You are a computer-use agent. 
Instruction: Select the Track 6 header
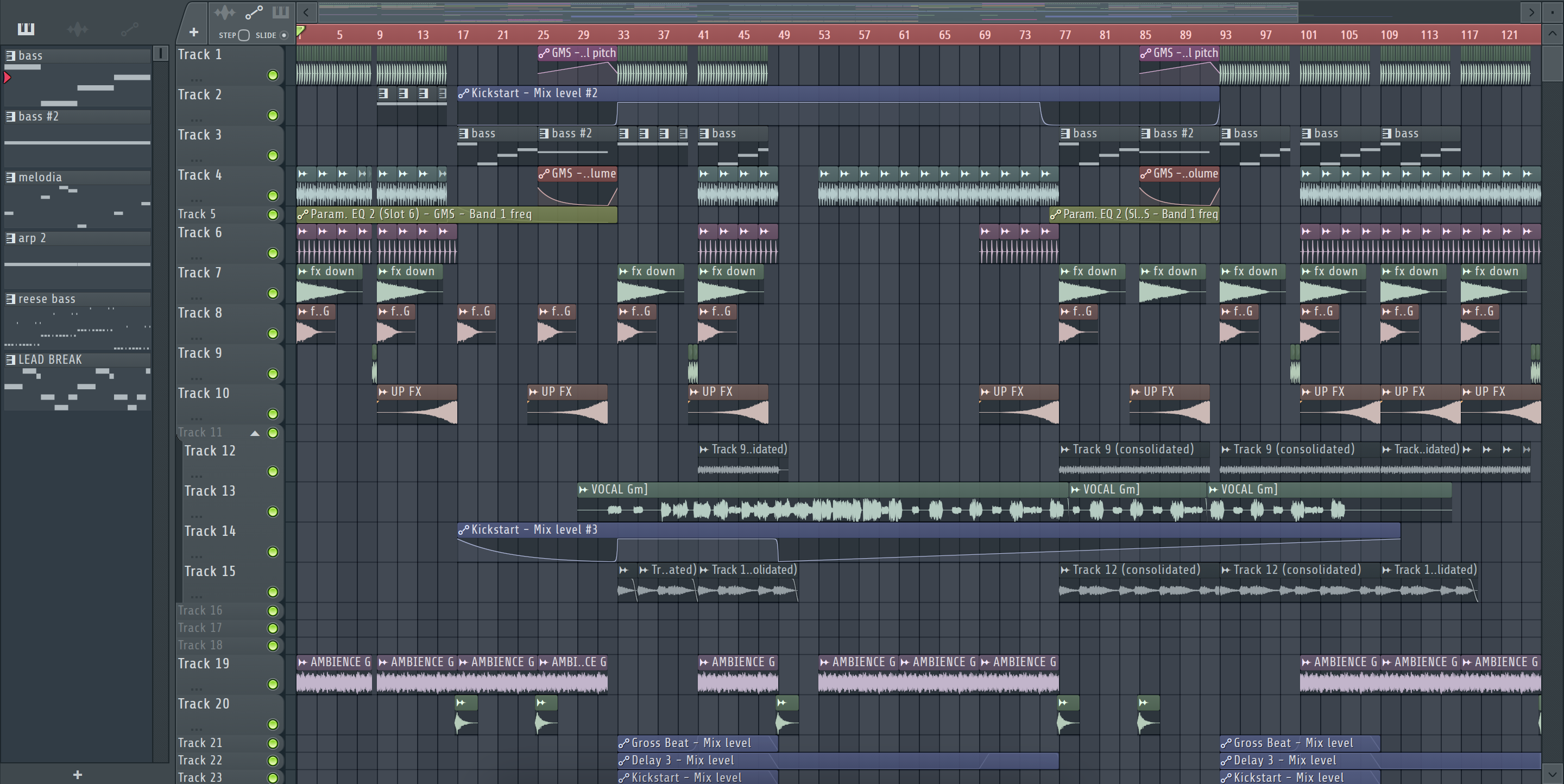(x=230, y=243)
